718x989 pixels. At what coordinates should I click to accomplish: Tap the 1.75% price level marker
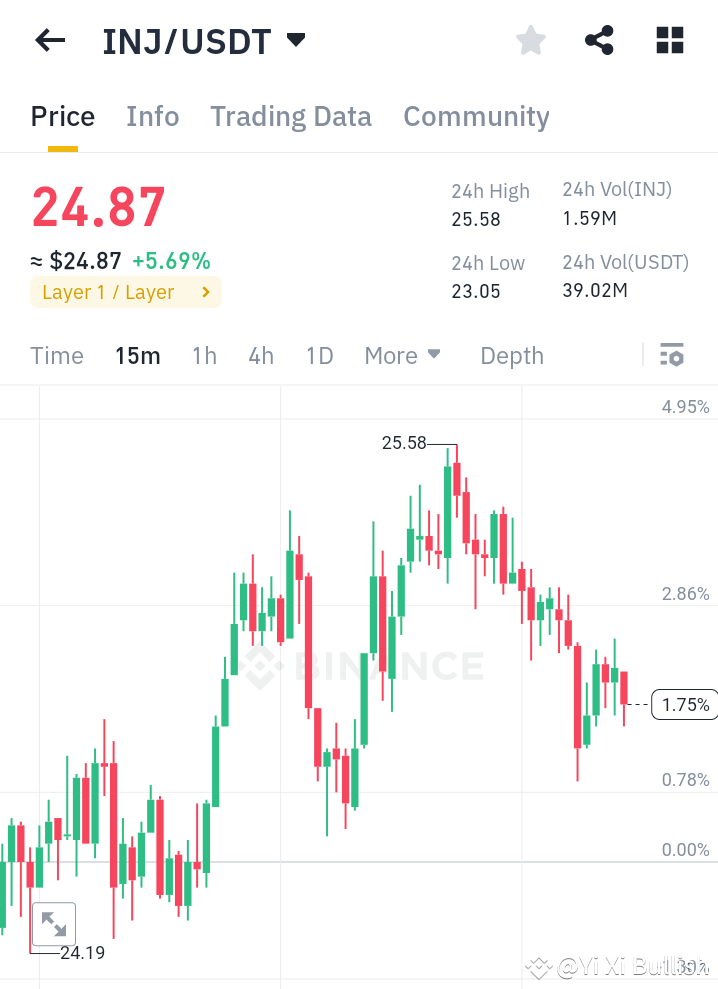tap(684, 704)
